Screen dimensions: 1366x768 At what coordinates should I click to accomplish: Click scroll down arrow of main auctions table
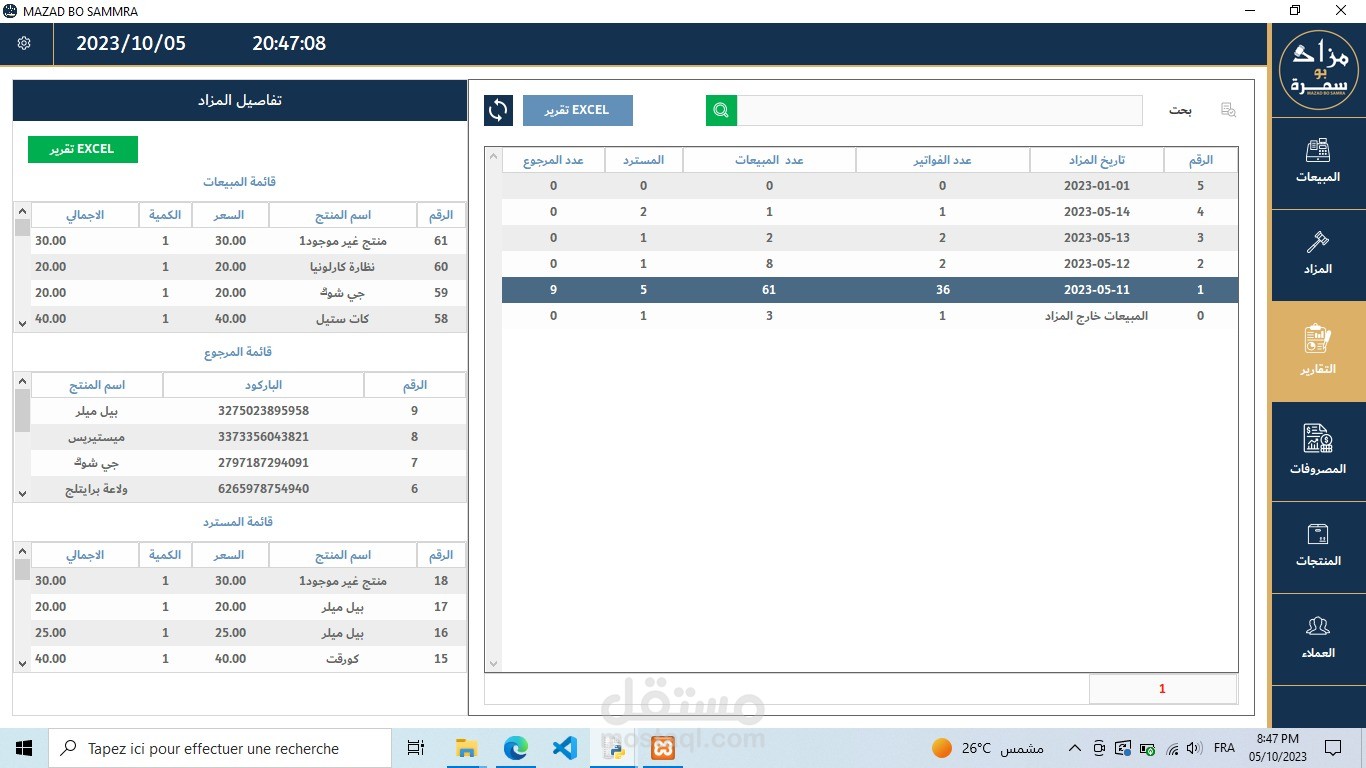click(493, 664)
